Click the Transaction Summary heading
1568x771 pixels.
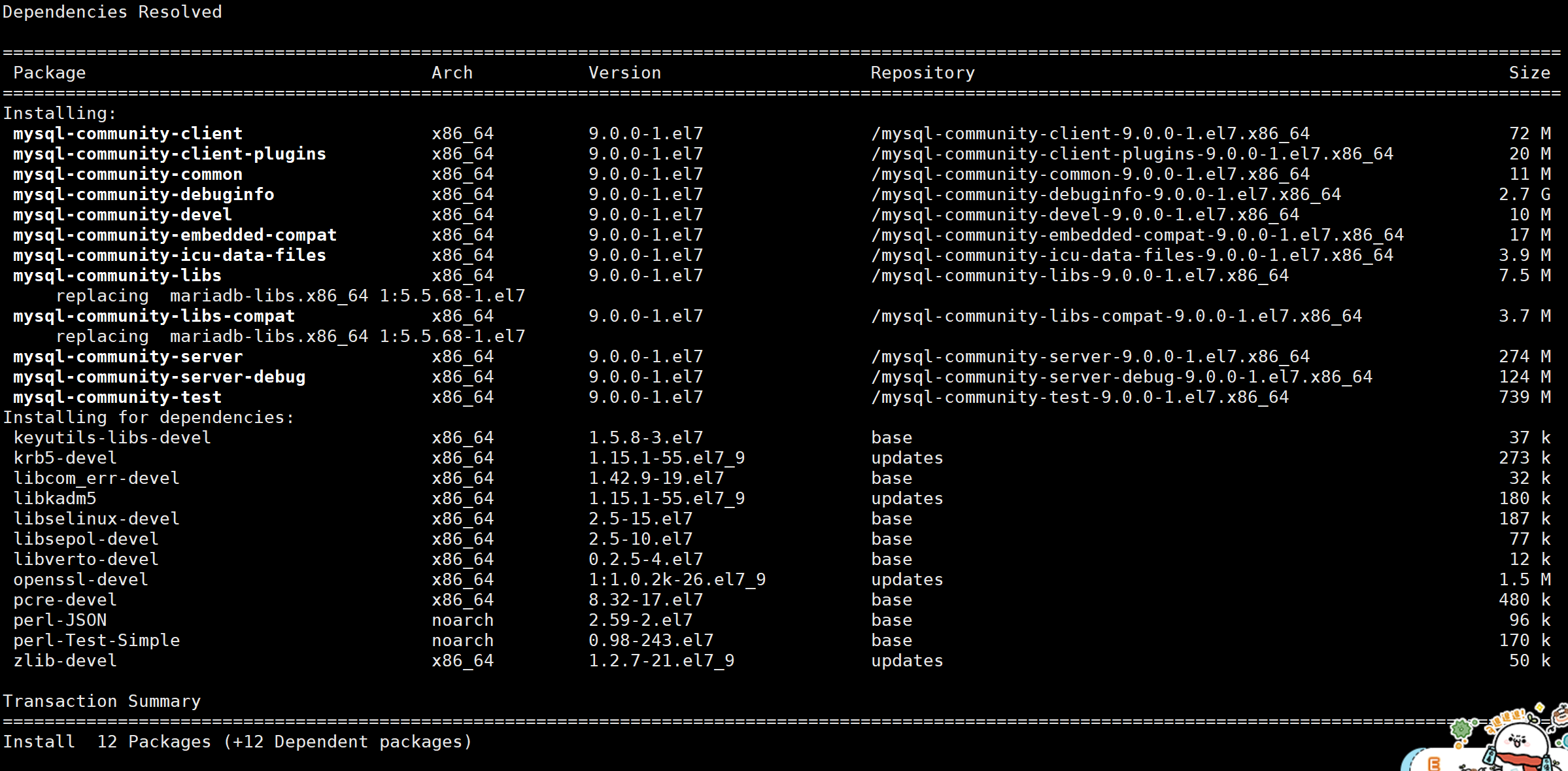point(103,700)
